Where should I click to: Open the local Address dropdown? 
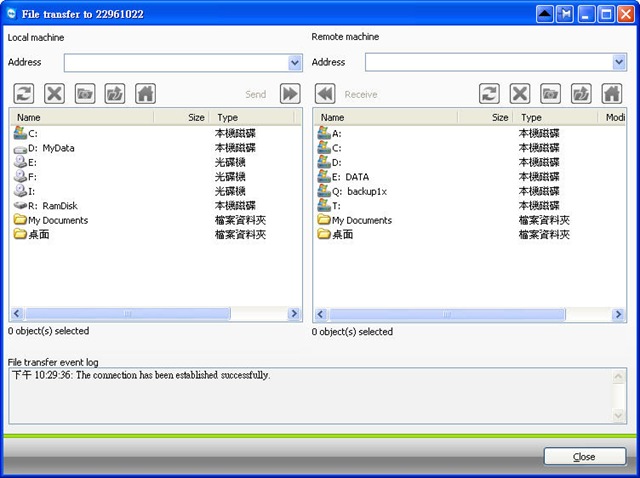tap(295, 63)
